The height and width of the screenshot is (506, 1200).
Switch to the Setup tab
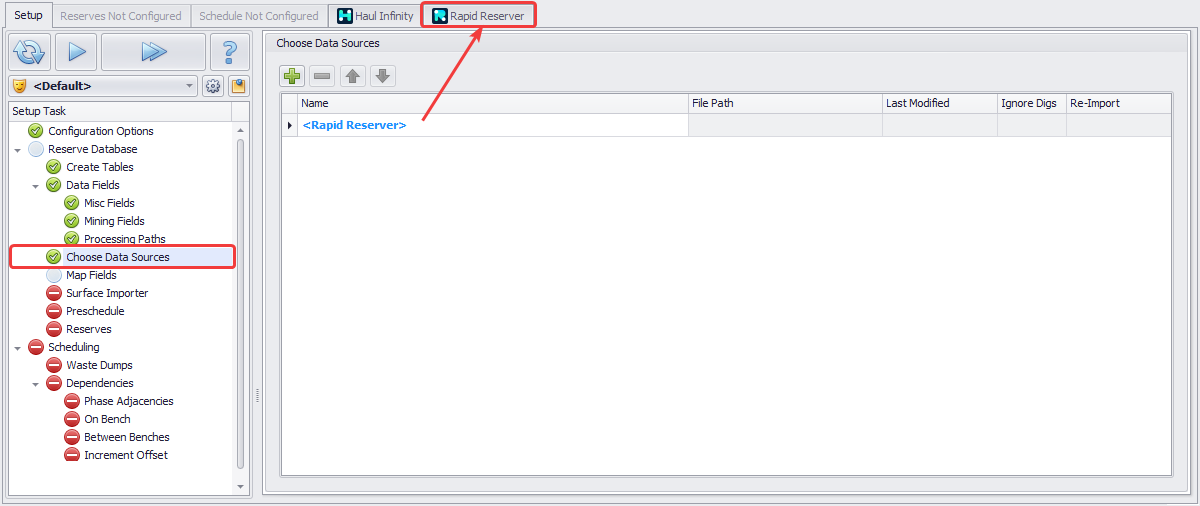[28, 16]
